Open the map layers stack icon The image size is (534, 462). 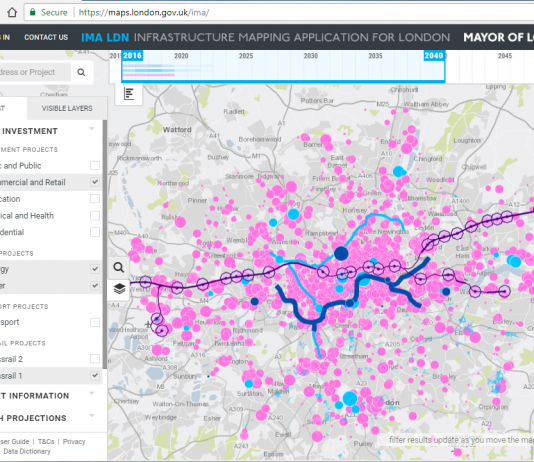click(x=119, y=289)
